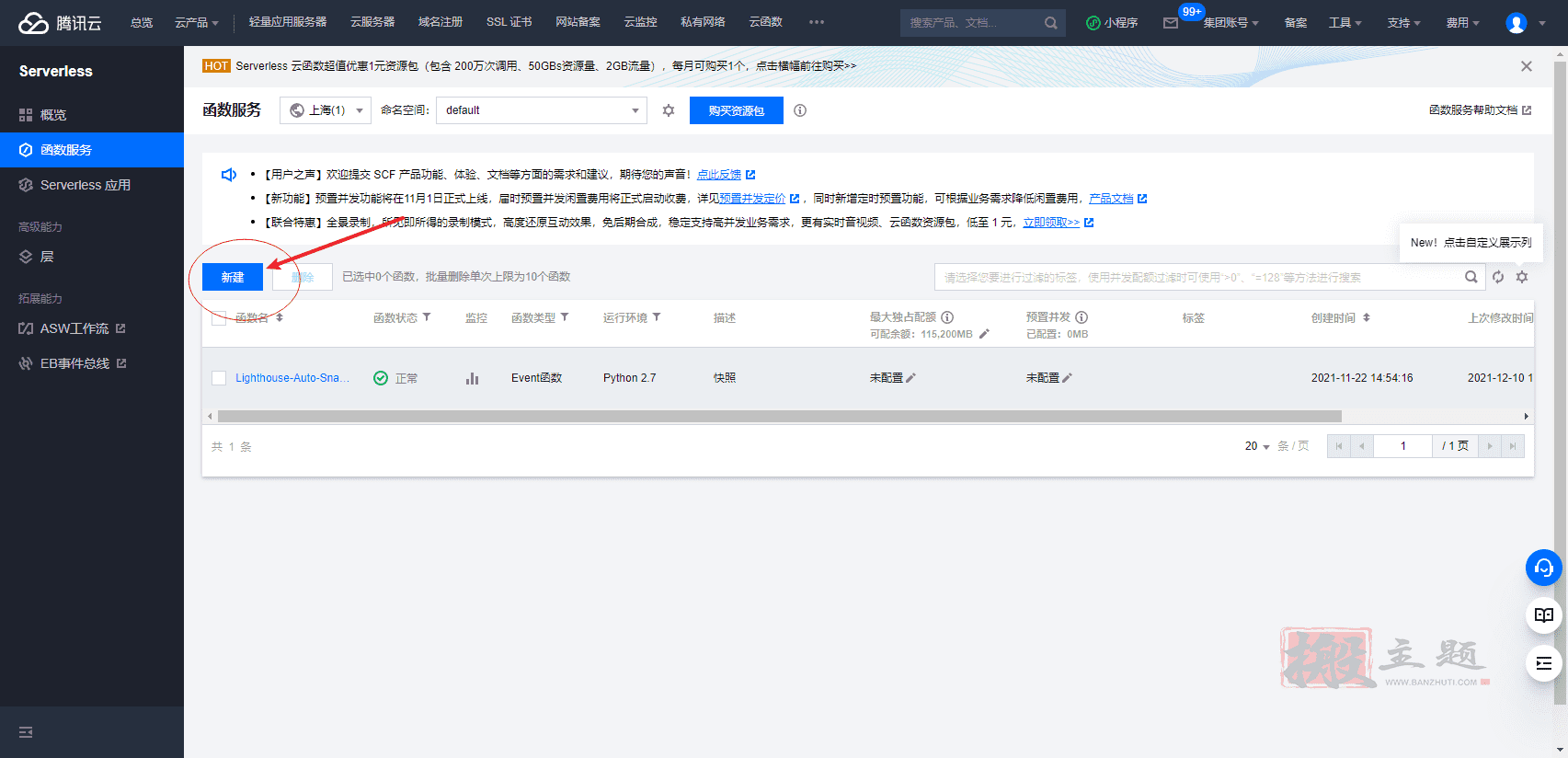The height and width of the screenshot is (758, 1568).
Task: Filter by 函数类型 column funnel
Action: tap(565, 317)
